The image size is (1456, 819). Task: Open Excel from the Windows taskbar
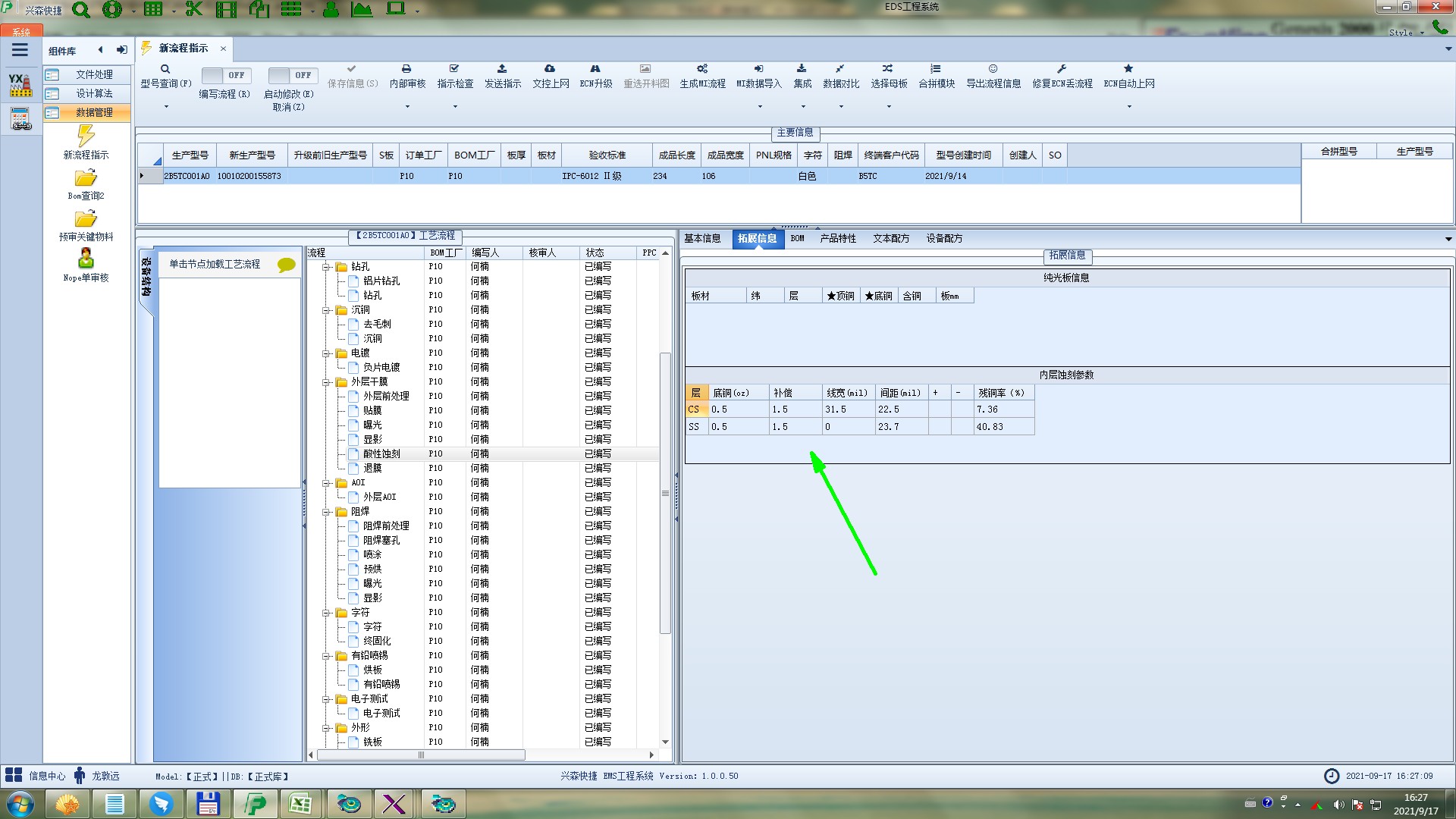pyautogui.click(x=301, y=804)
